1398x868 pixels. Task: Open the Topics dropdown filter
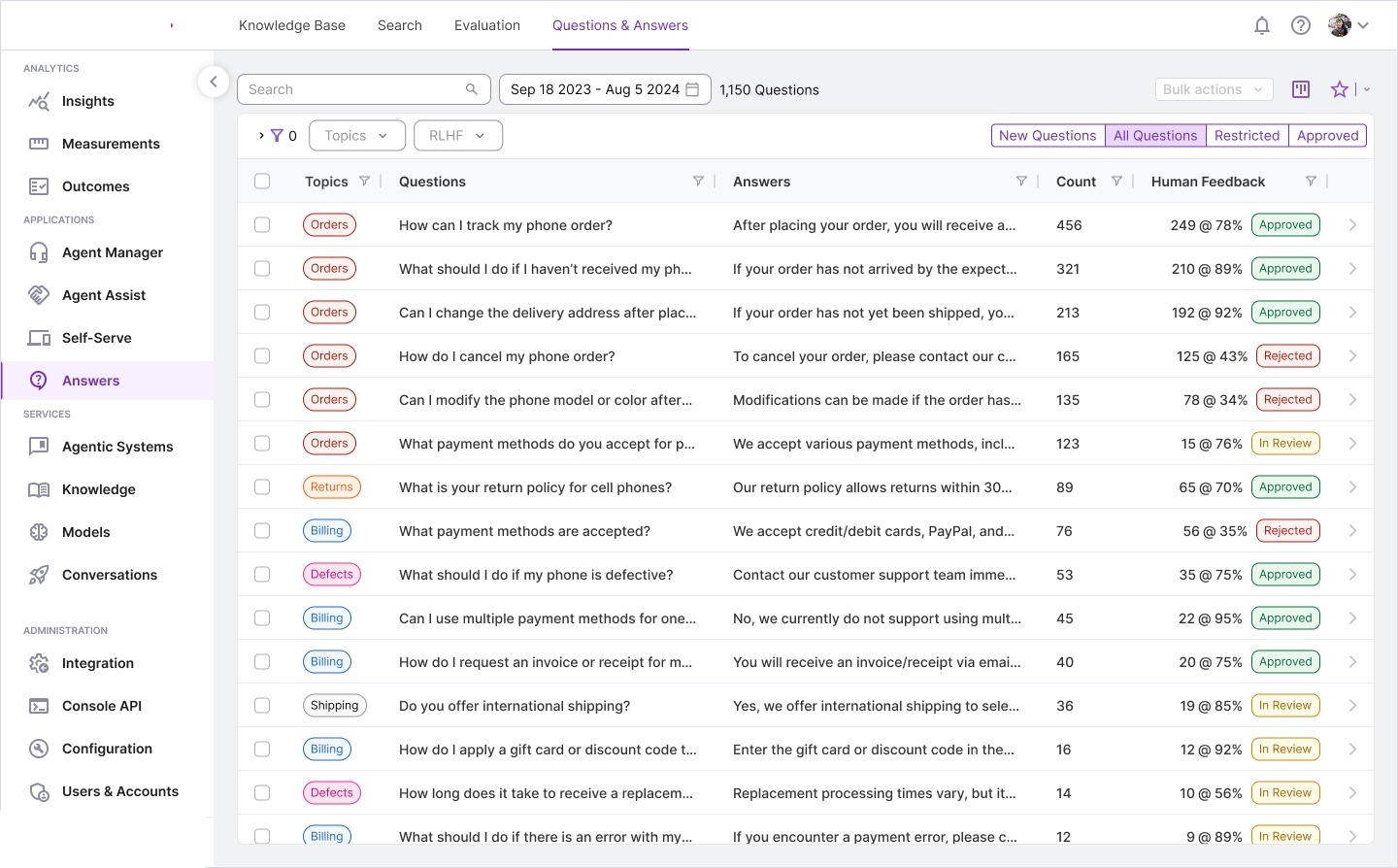355,136
